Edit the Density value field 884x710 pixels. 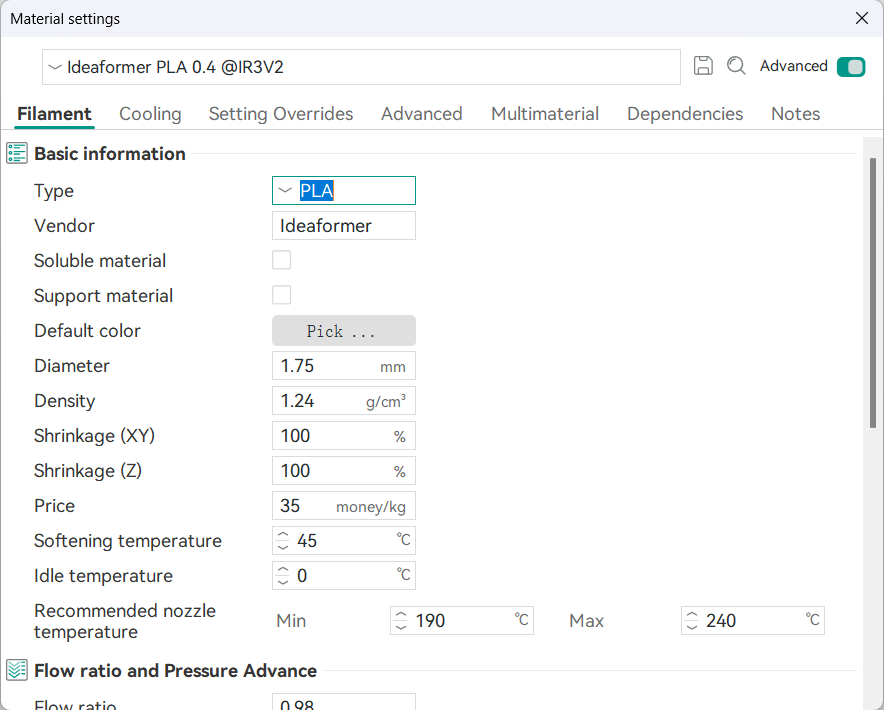(x=344, y=400)
